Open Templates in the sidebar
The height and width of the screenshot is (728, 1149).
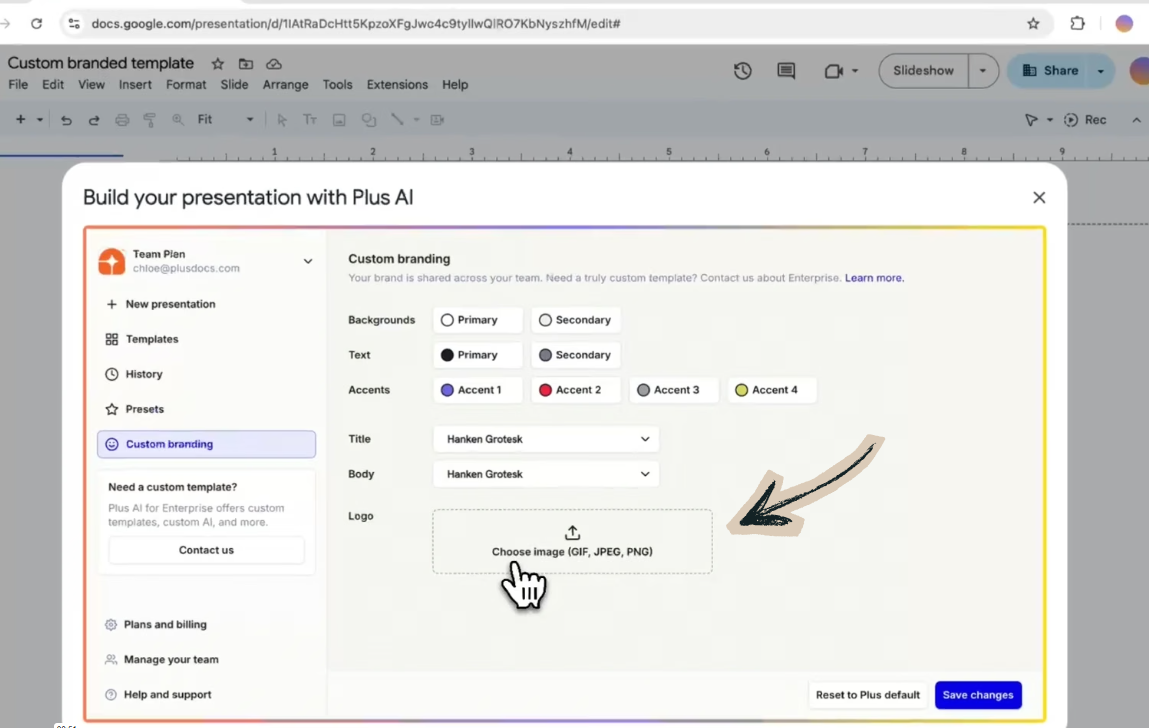pyautogui.click(x=207, y=339)
